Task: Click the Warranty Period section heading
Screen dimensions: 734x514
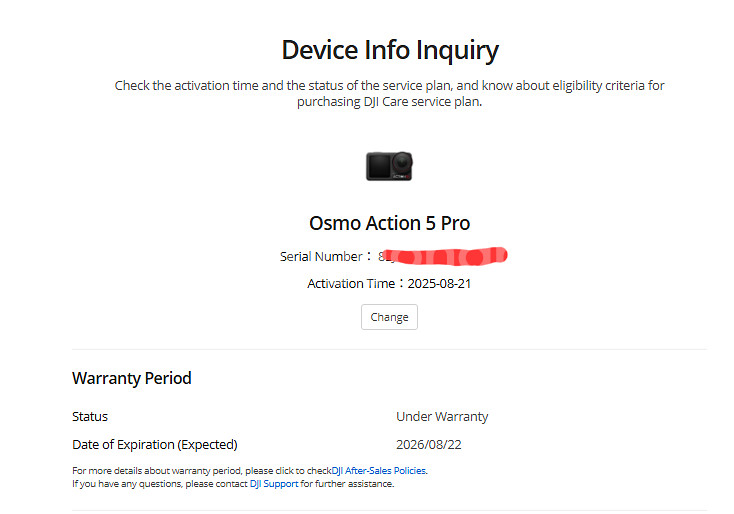Action: point(132,378)
